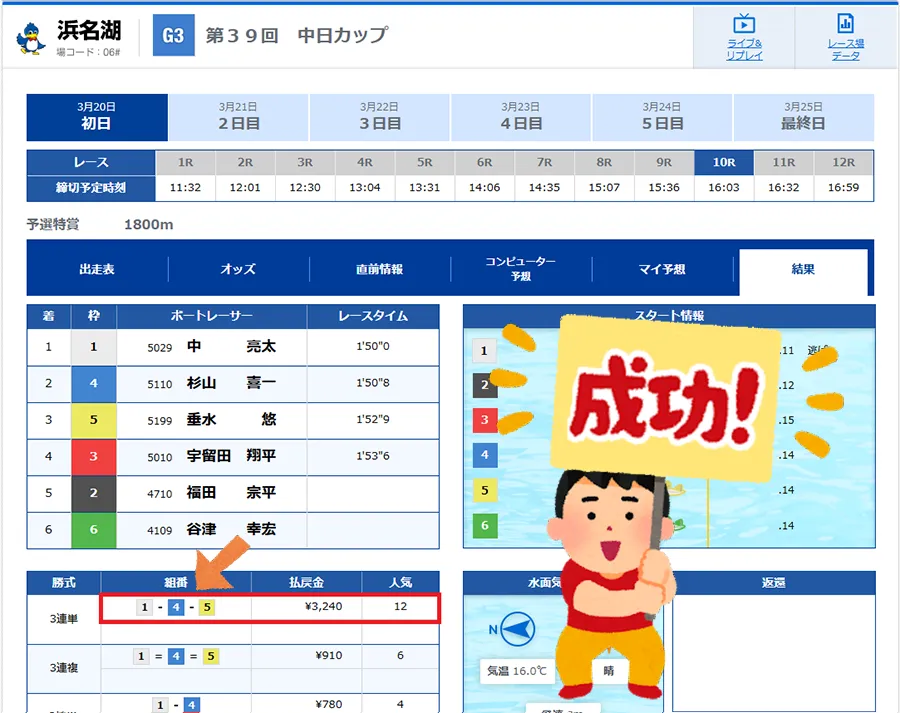Open the コンピューター予想 tab
This screenshot has width=900, height=713.
click(x=520, y=269)
